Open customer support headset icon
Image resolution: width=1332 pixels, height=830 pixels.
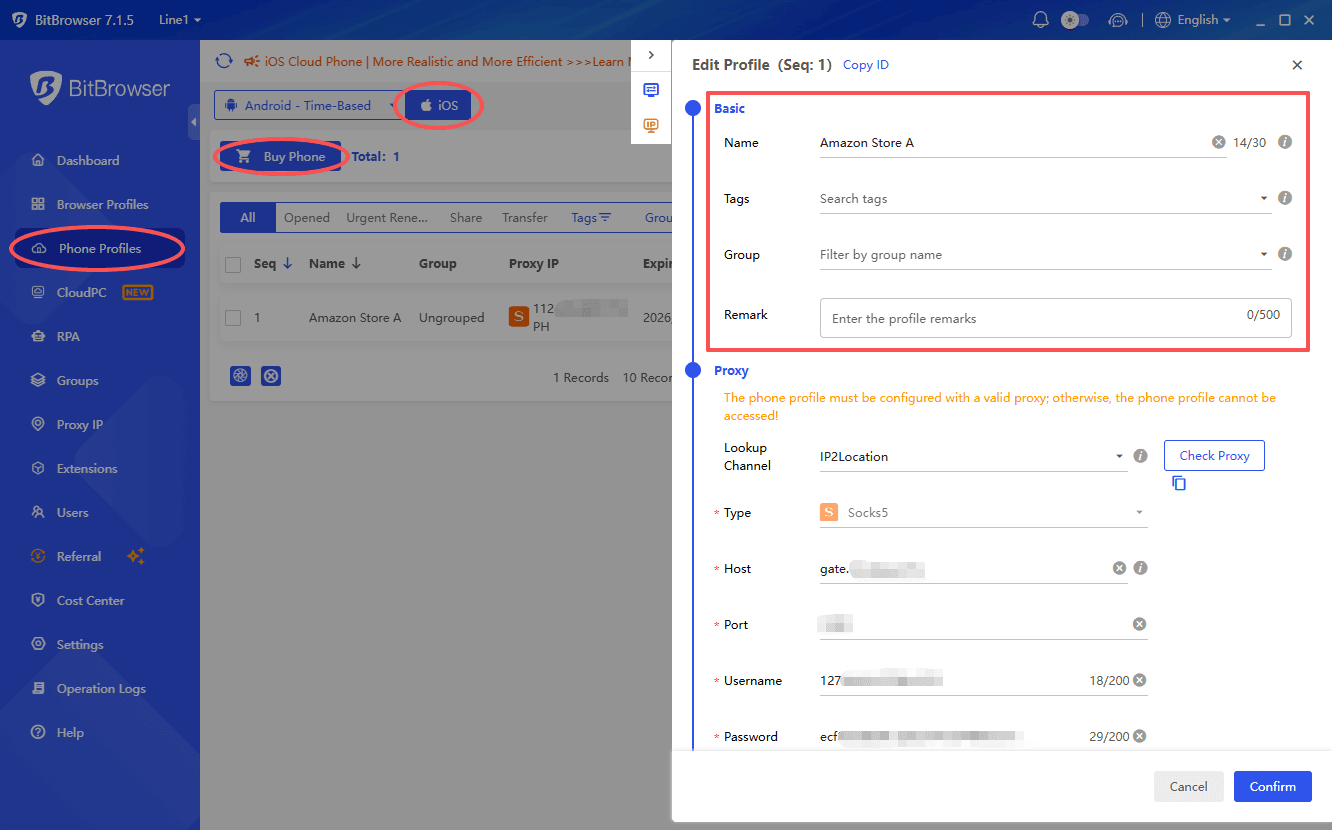point(1118,20)
